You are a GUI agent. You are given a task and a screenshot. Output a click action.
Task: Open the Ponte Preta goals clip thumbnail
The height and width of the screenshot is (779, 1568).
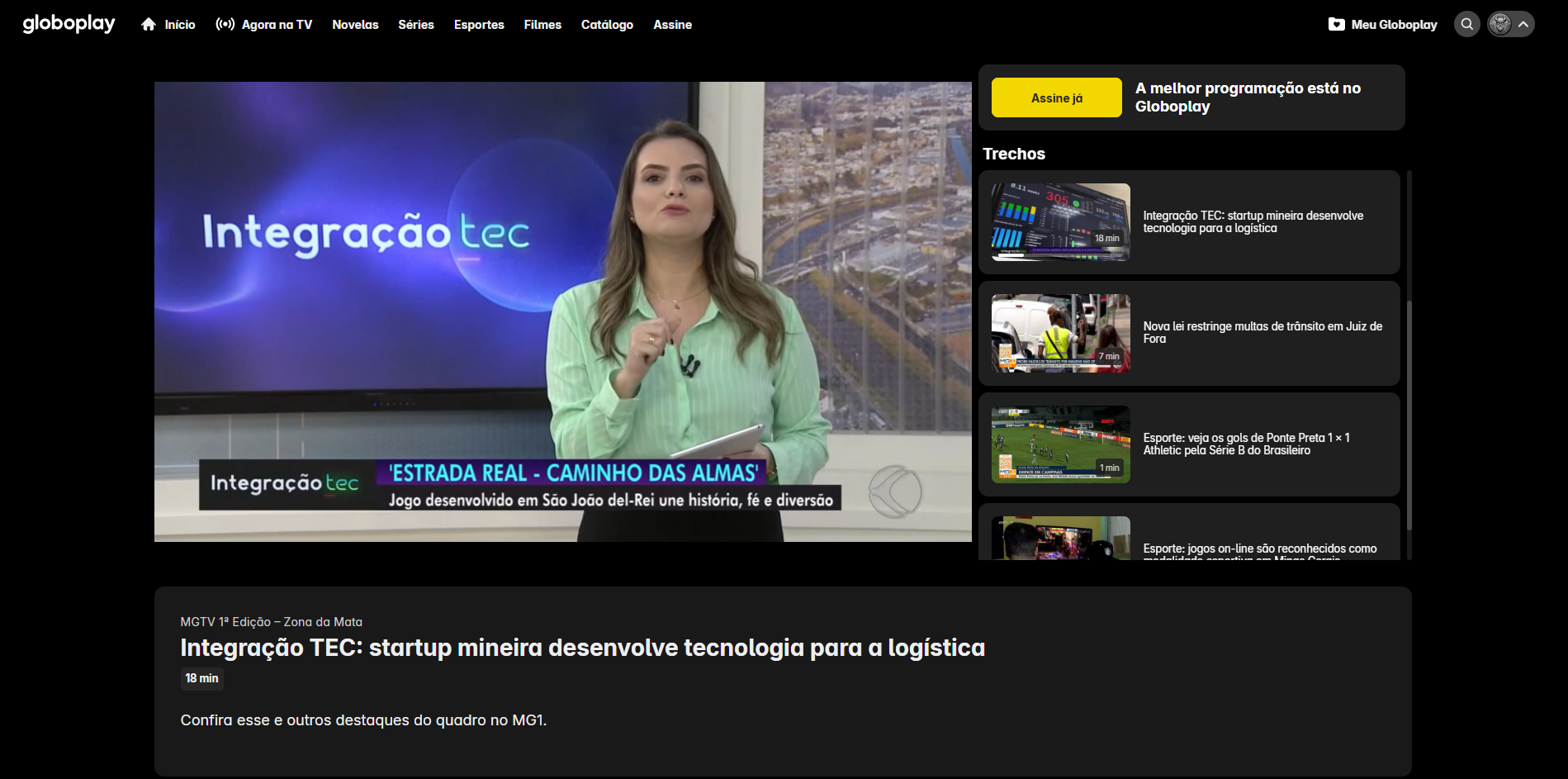pyautogui.click(x=1061, y=444)
